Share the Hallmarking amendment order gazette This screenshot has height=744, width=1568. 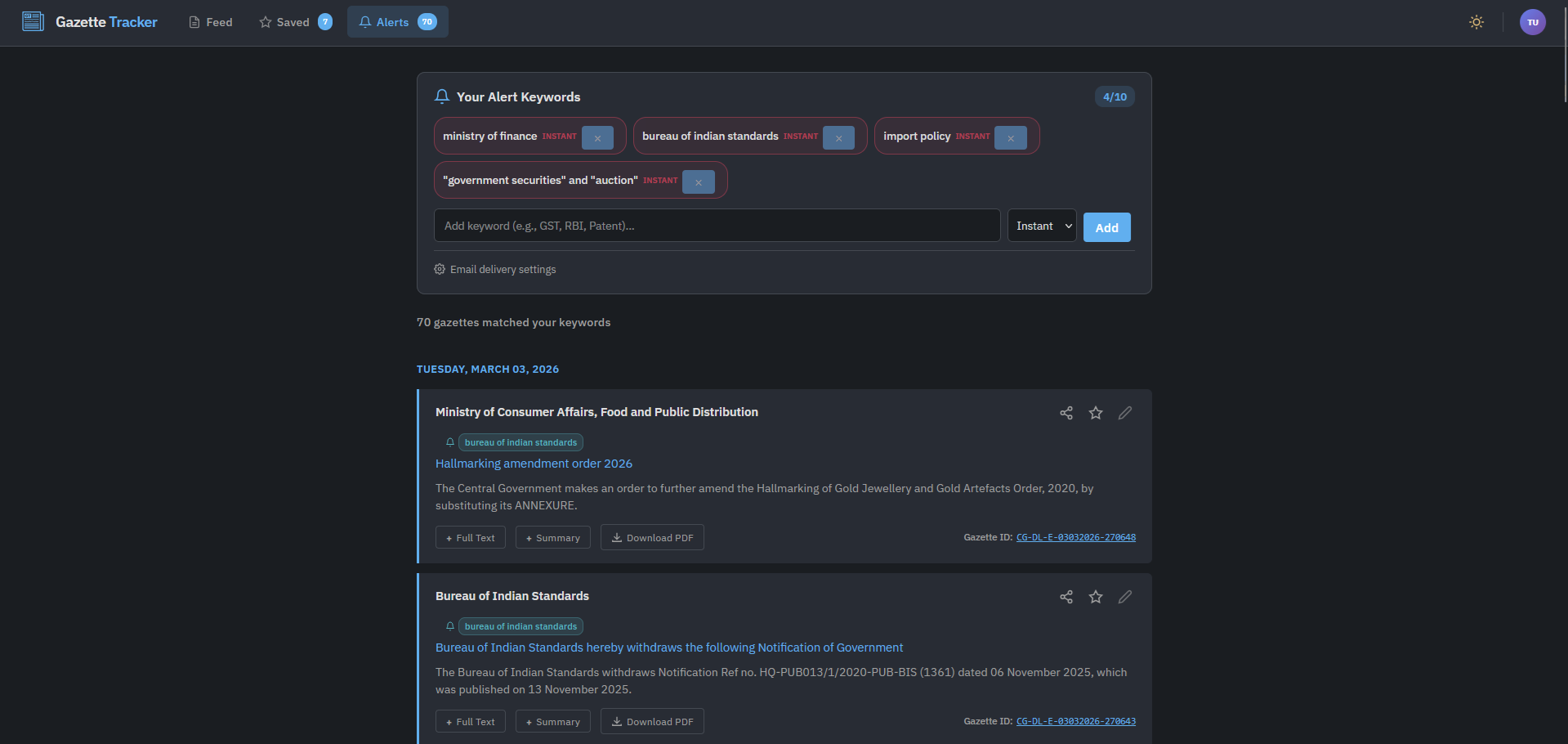[x=1066, y=413]
